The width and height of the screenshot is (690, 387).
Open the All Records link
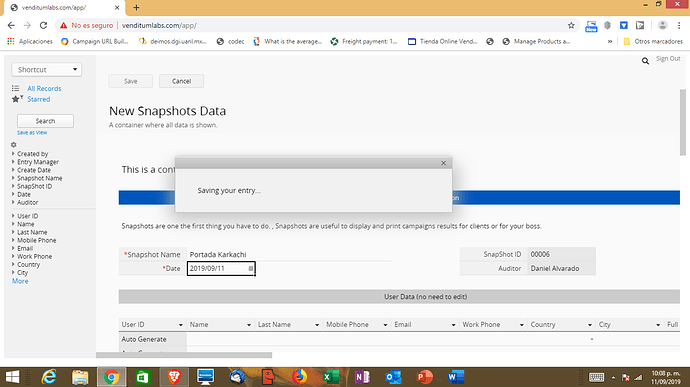point(44,88)
